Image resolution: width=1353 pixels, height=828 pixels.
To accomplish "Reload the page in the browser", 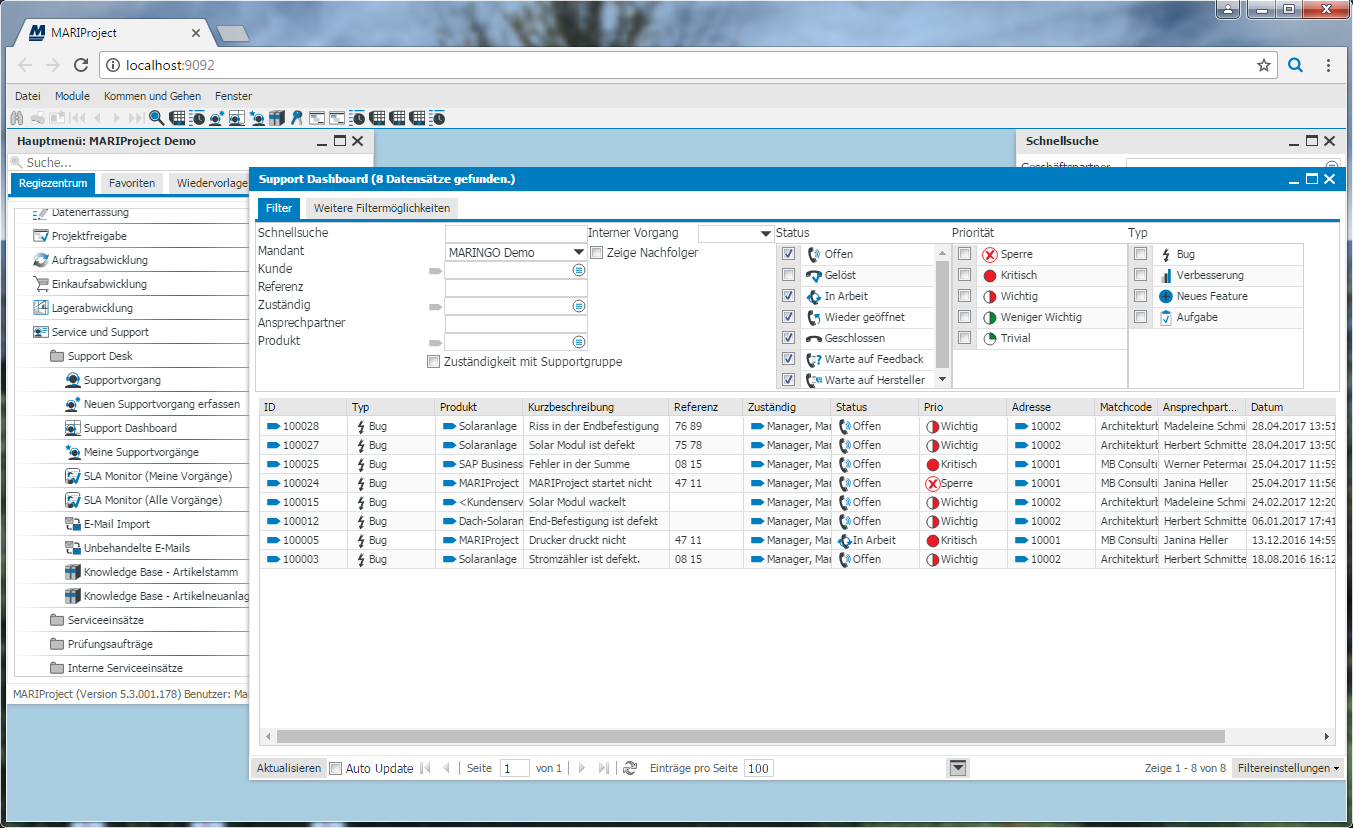I will [x=81, y=65].
